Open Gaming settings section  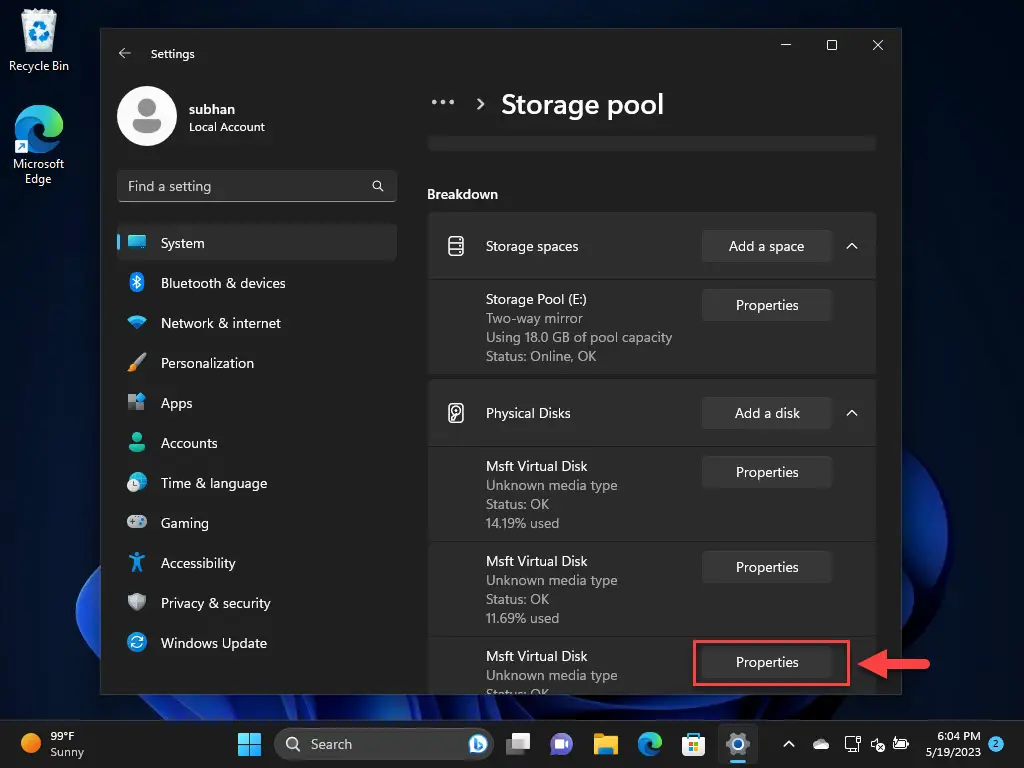click(x=184, y=523)
